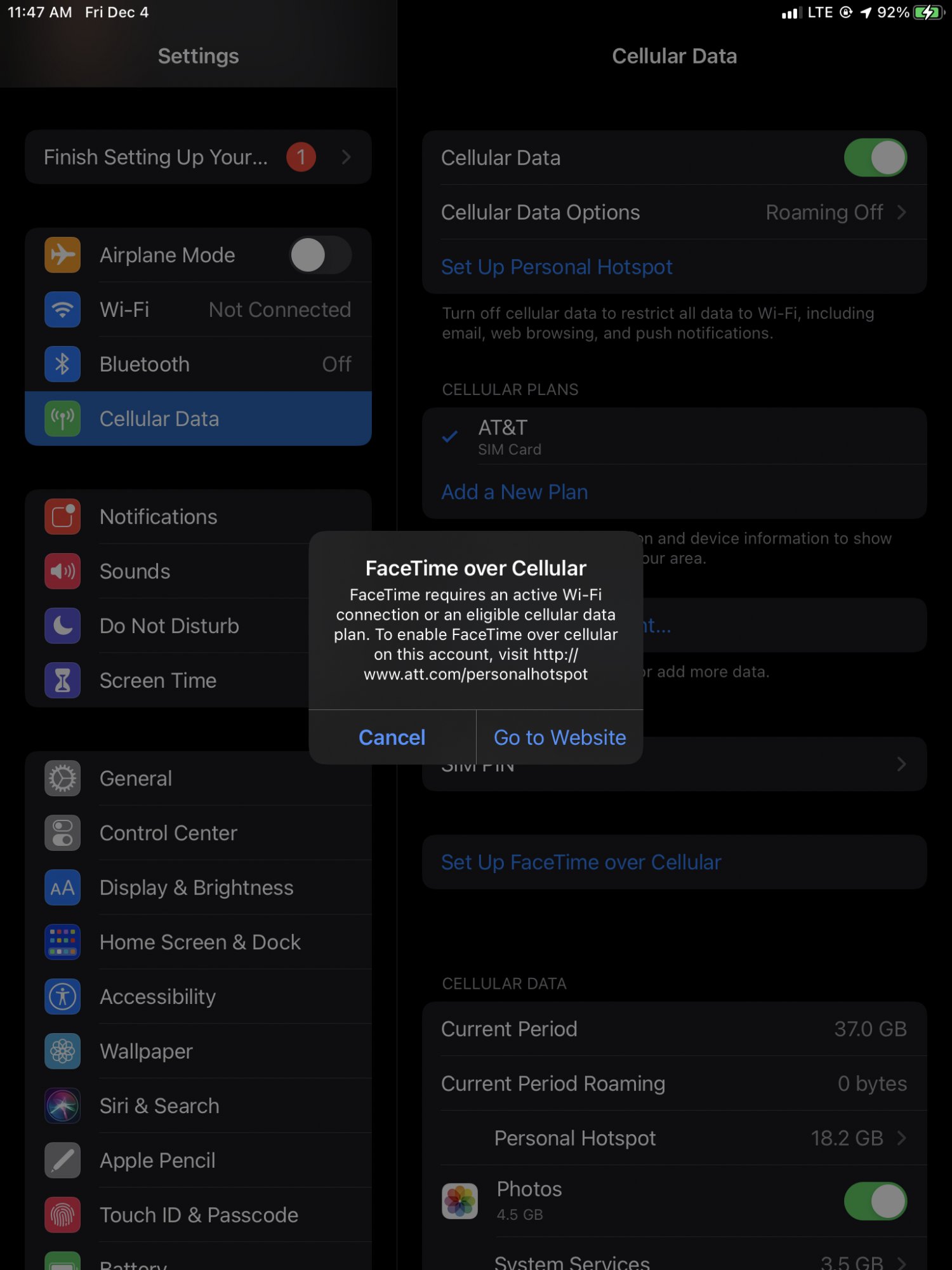Viewport: 952px width, 1270px height.
Task: Tap the General gear icon
Action: point(62,778)
